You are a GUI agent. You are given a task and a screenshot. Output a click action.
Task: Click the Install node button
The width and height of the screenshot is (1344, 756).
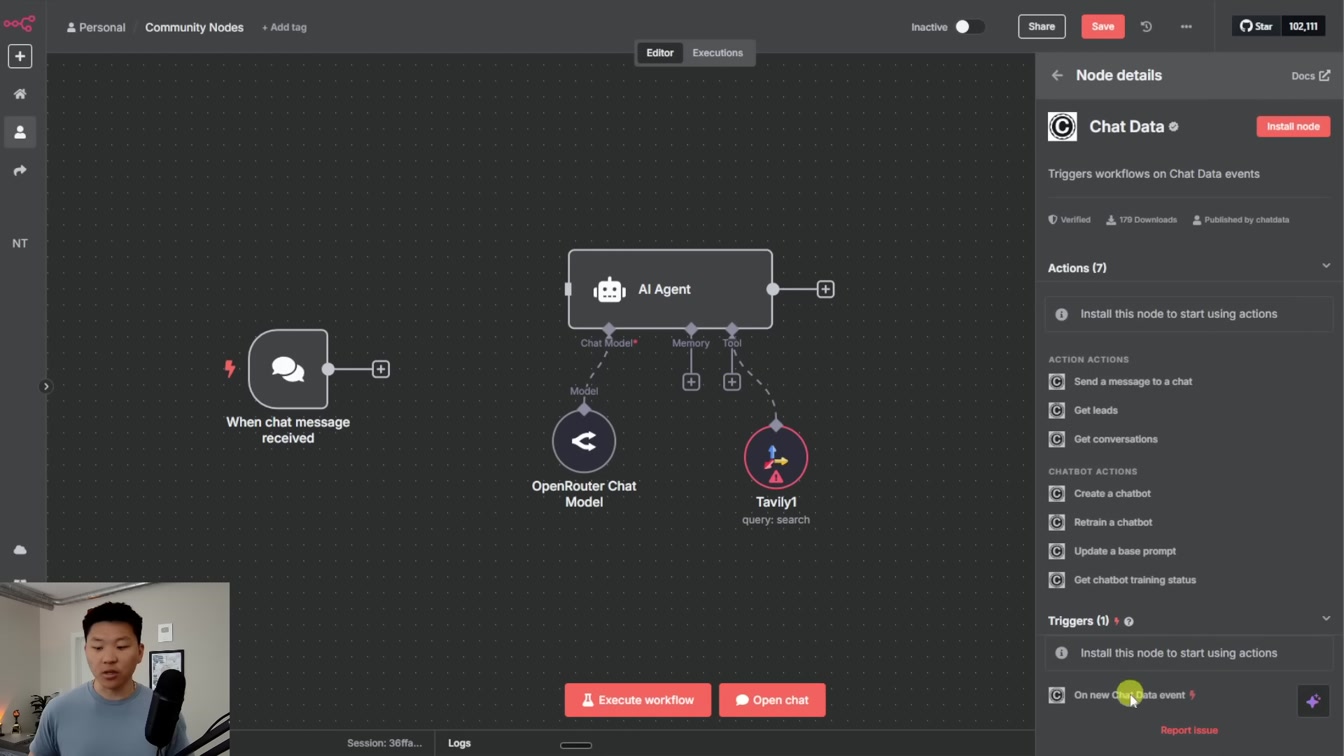(1293, 127)
